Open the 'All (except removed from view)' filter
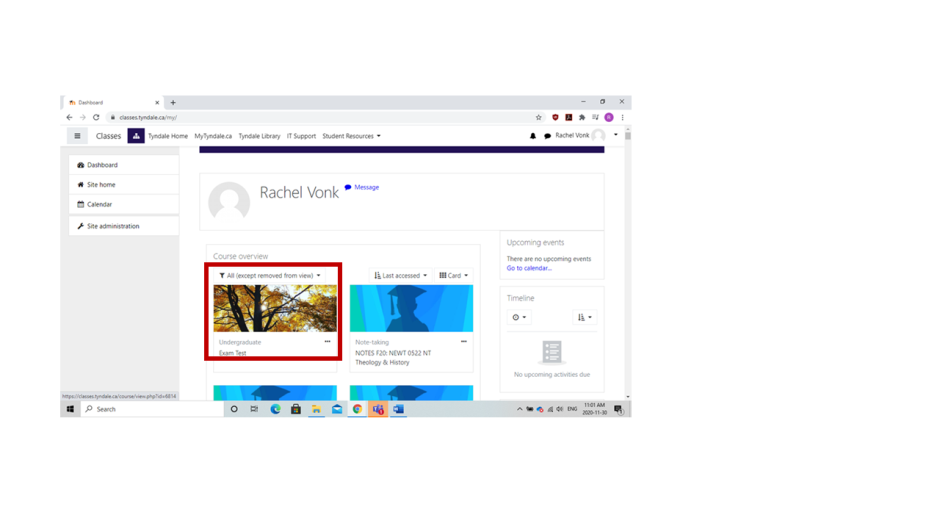Image resolution: width=940 pixels, height=529 pixels. coord(270,275)
